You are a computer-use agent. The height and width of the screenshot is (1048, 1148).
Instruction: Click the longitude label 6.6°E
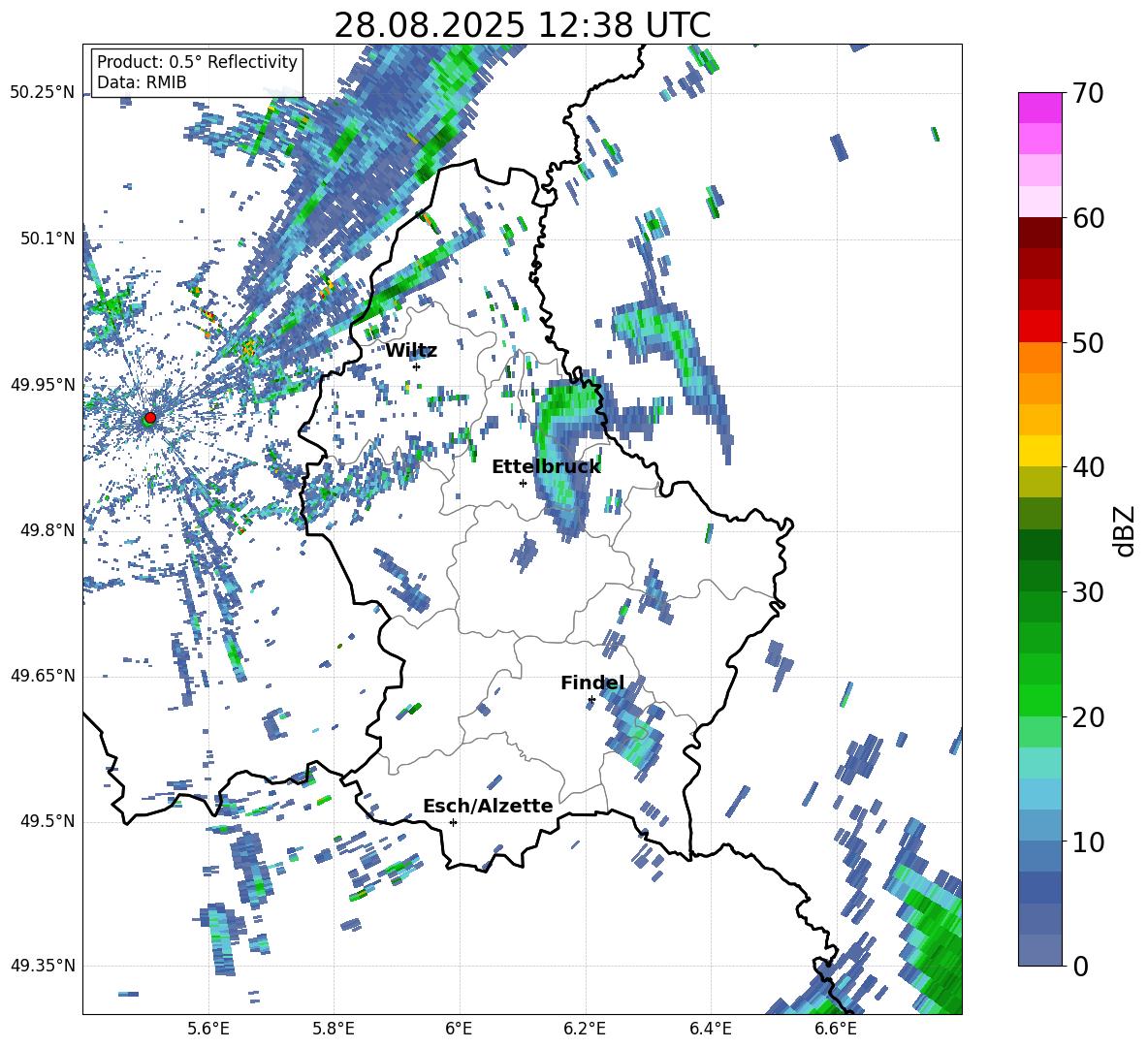pyautogui.click(x=836, y=1029)
